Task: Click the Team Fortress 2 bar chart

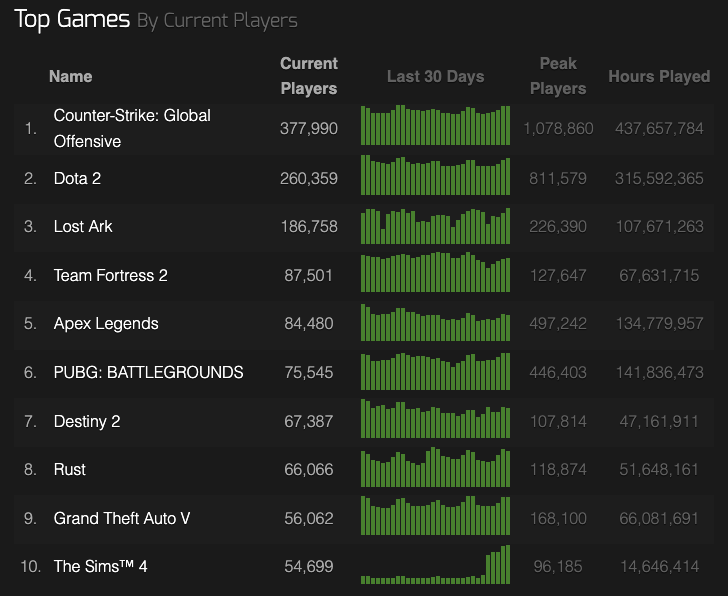Action: [x=436, y=272]
